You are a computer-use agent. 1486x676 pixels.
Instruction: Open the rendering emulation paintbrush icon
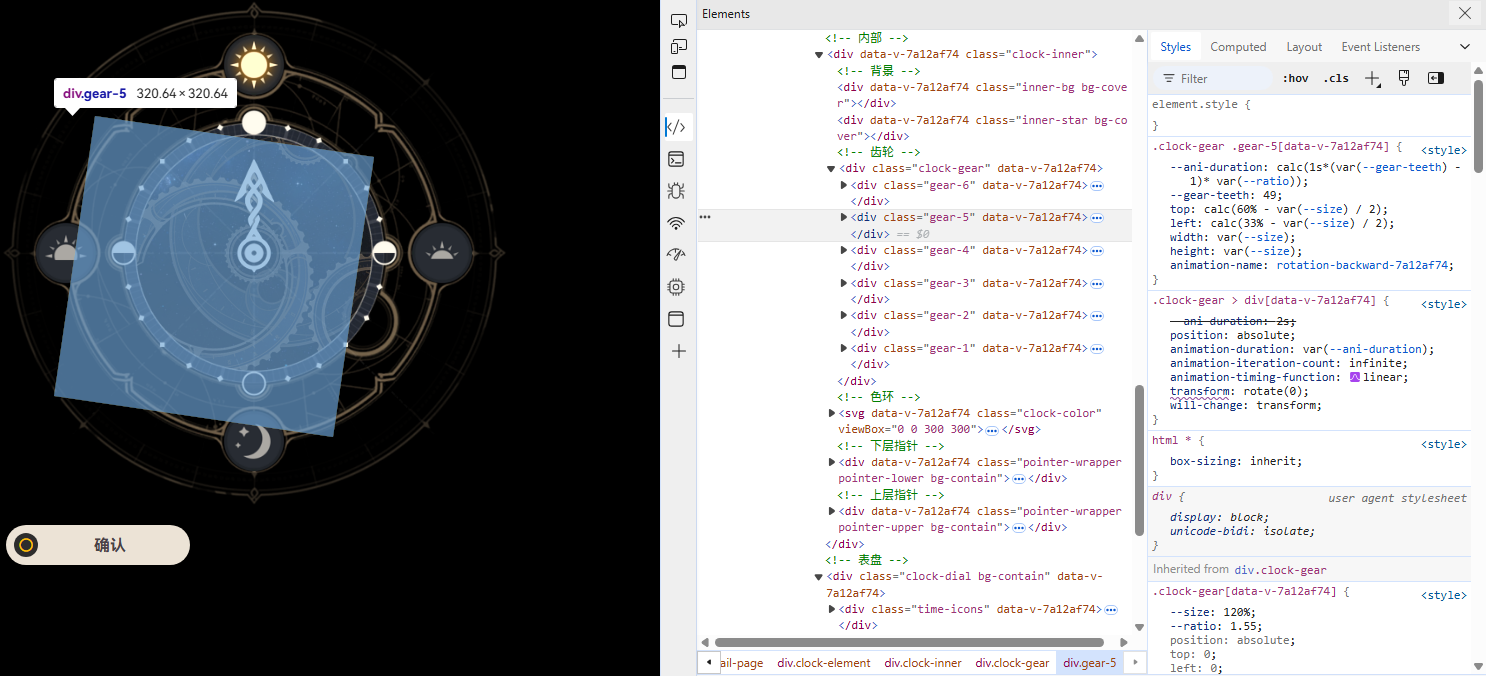(1404, 78)
